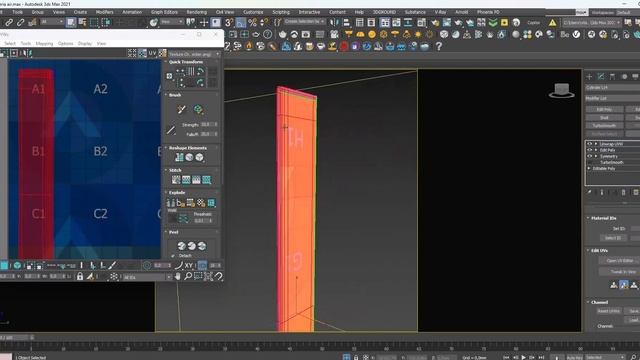Click the Open UV Editor button
This screenshot has height=360, width=640.
pyautogui.click(x=620, y=260)
